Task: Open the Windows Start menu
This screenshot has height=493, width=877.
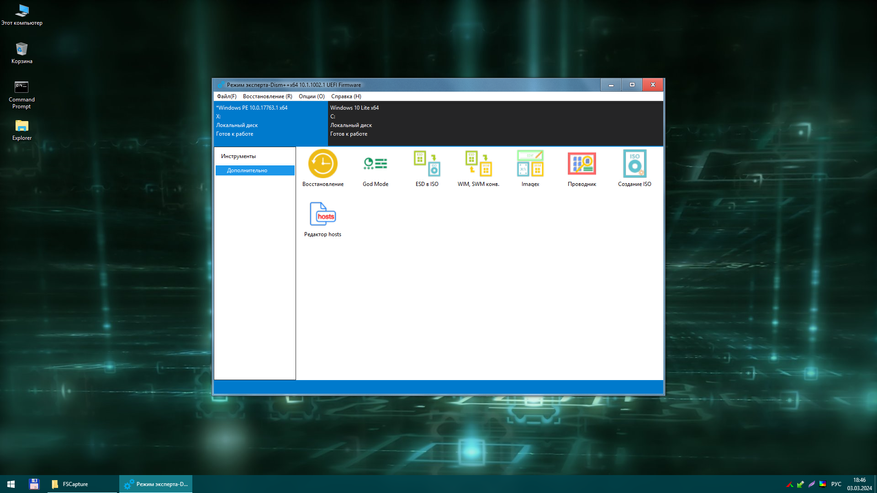Action: click(11, 484)
